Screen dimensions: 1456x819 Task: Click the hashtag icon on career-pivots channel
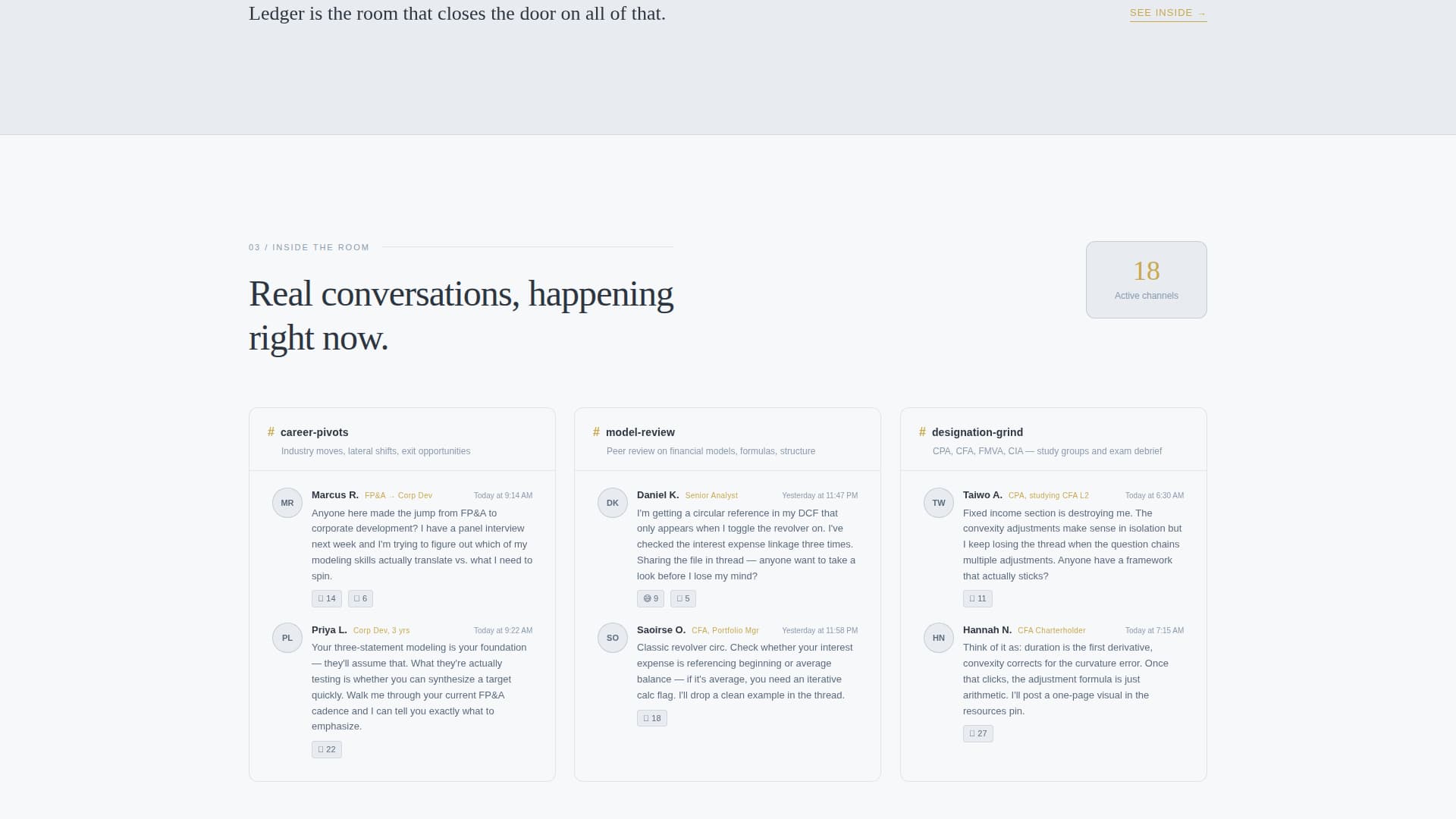click(271, 431)
